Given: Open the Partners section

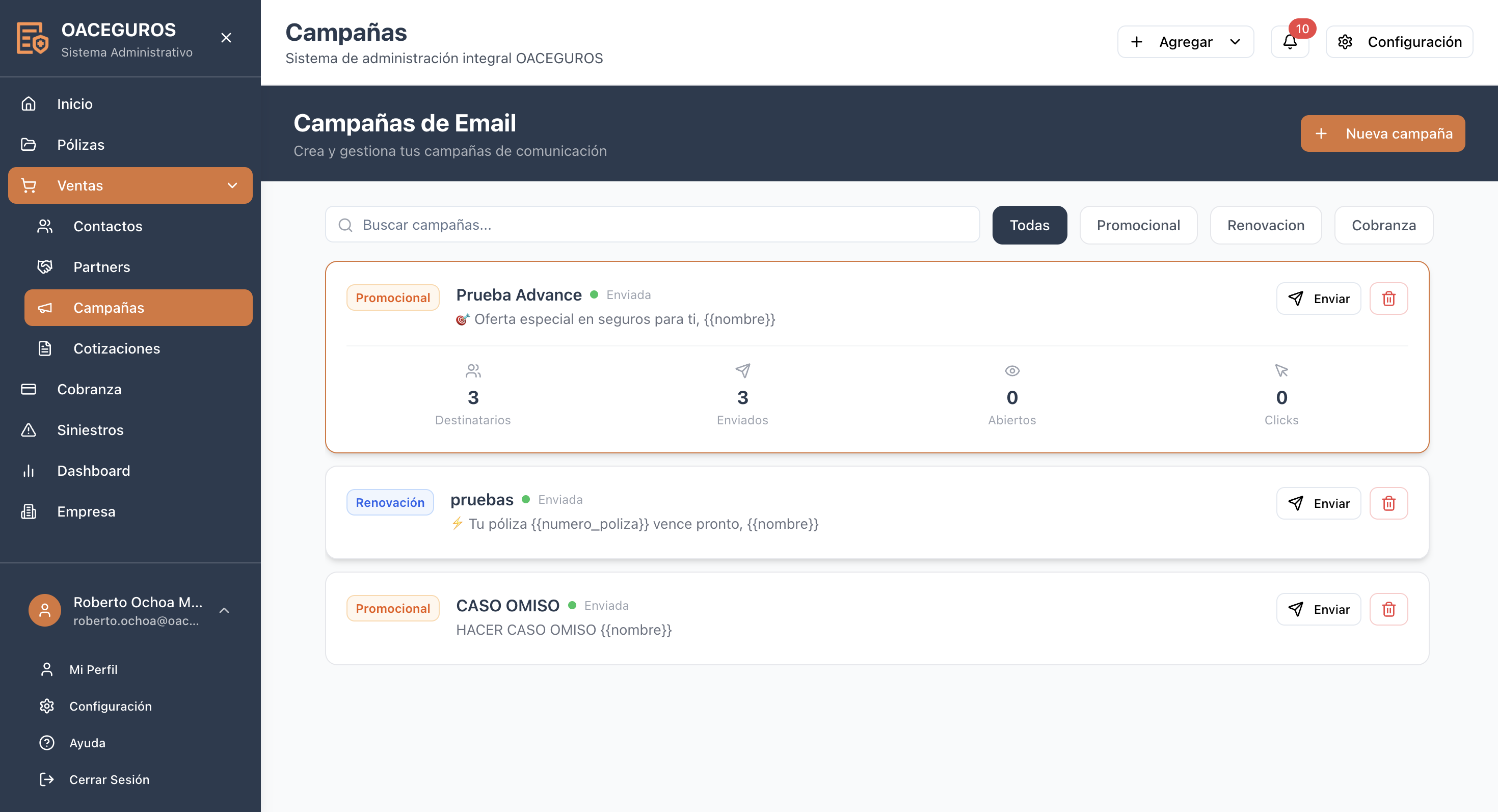Looking at the screenshot, I should click(101, 267).
